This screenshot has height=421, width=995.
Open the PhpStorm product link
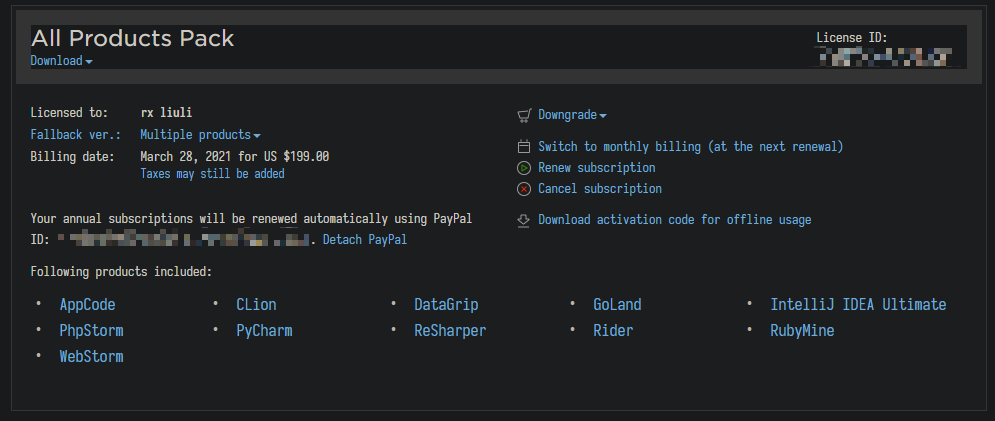(x=91, y=331)
